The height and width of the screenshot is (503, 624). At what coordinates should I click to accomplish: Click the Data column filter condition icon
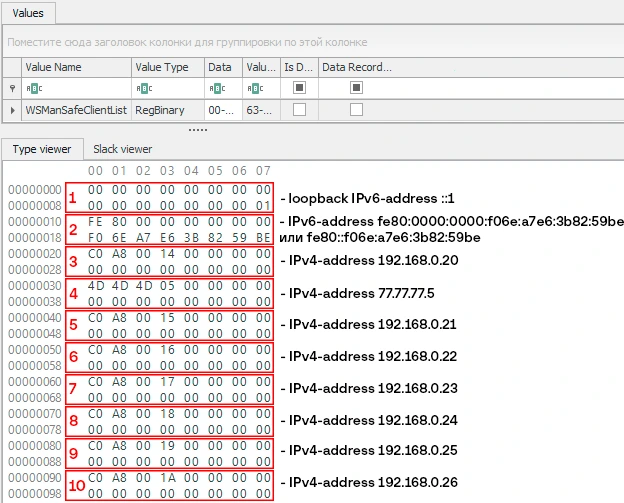[x=213, y=88]
